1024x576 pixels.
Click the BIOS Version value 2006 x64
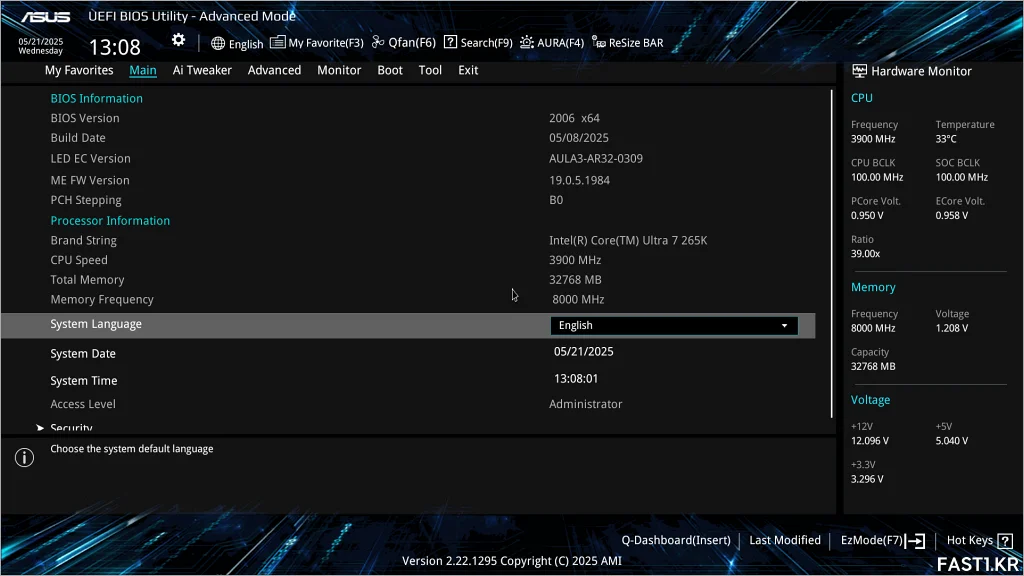click(x=574, y=118)
